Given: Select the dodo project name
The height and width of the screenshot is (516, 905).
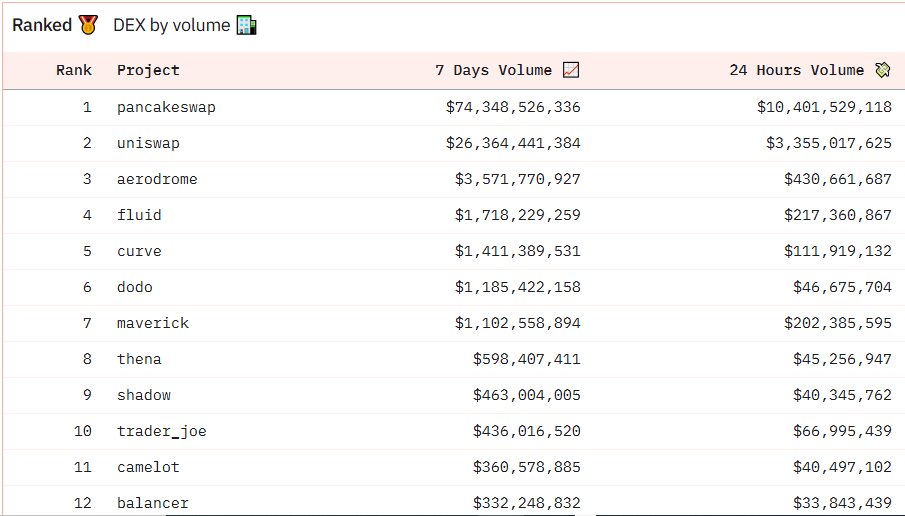Looking at the screenshot, I should tap(134, 287).
